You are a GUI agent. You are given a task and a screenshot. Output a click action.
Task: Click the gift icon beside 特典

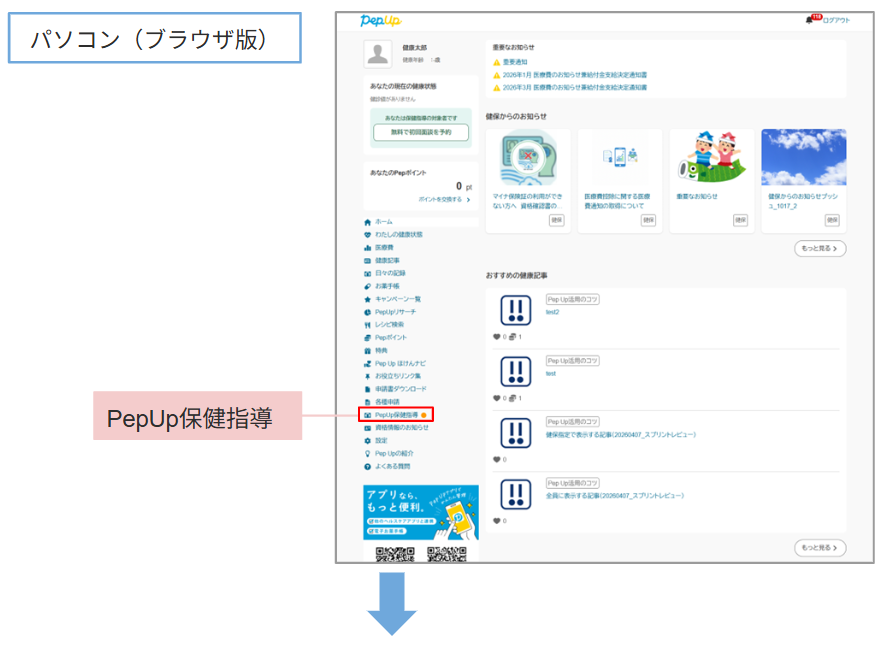point(367,351)
